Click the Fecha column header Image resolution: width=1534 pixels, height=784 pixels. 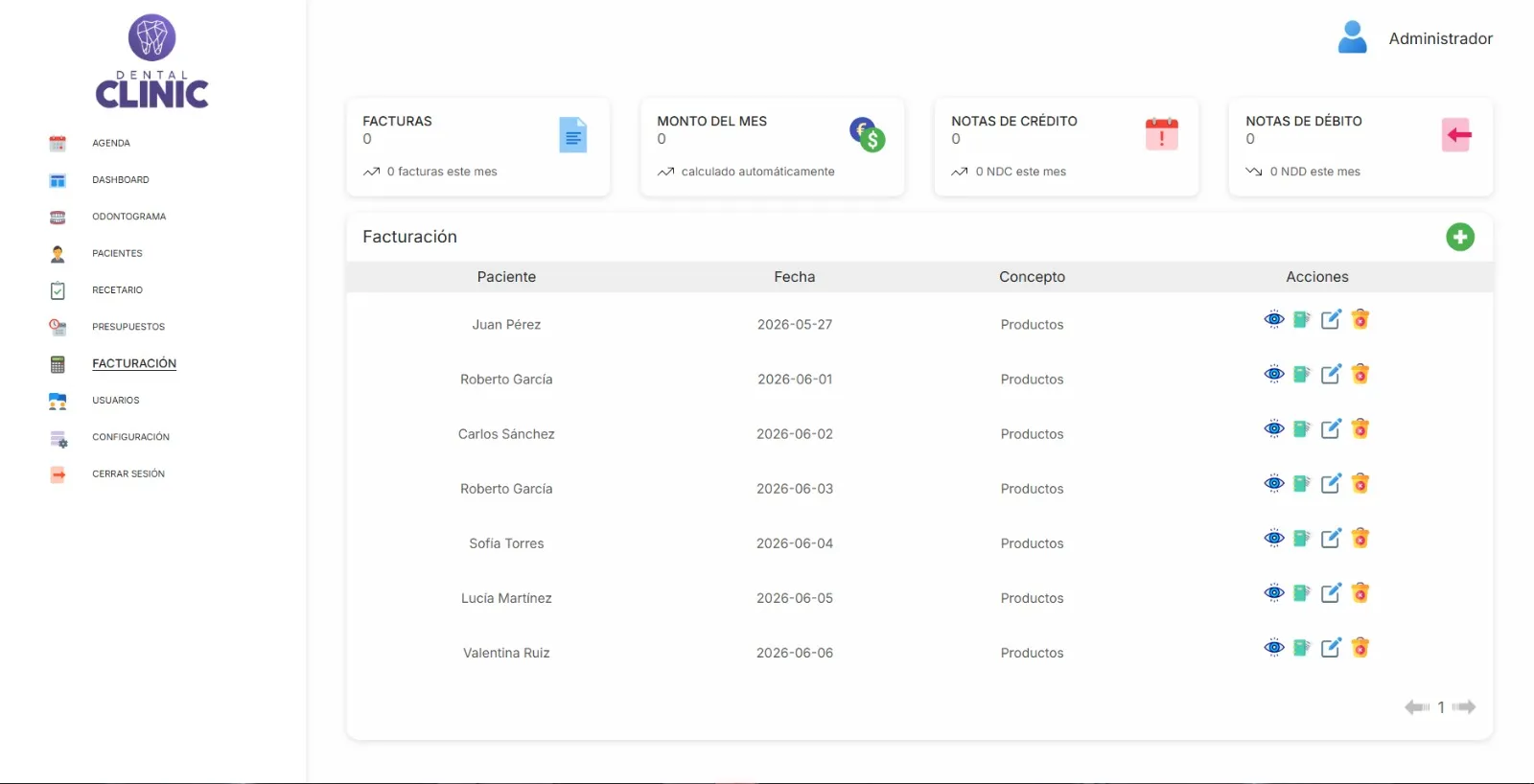[x=795, y=277]
